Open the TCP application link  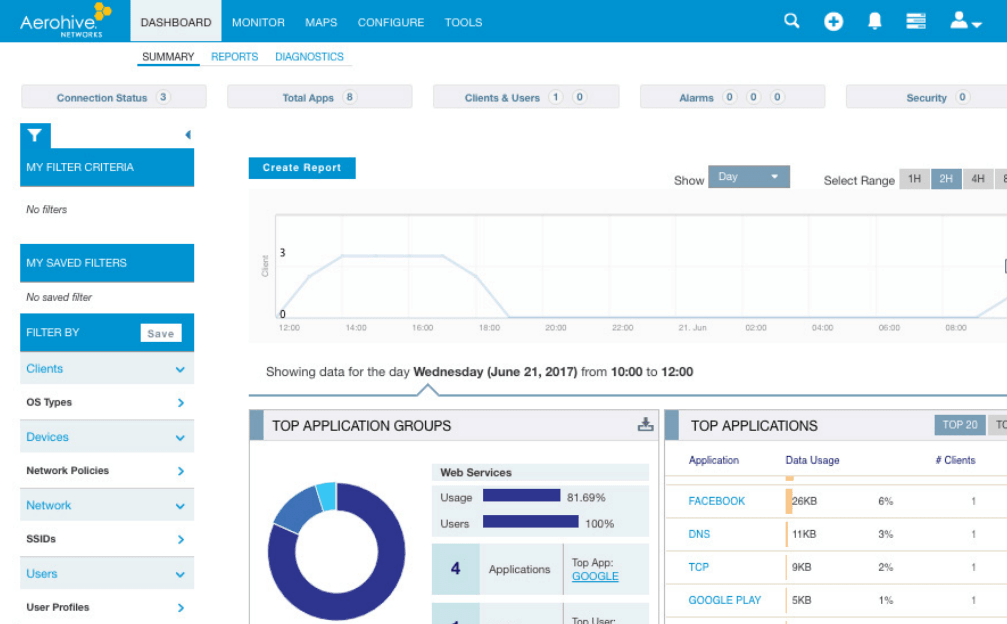698,567
